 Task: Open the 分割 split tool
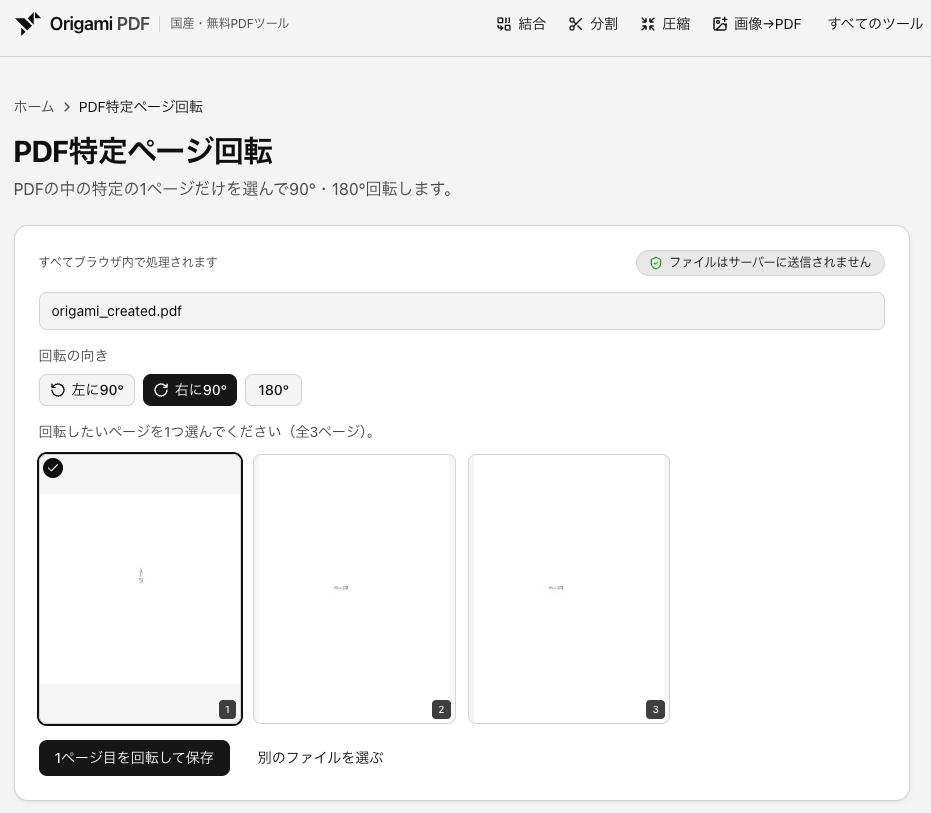point(593,24)
